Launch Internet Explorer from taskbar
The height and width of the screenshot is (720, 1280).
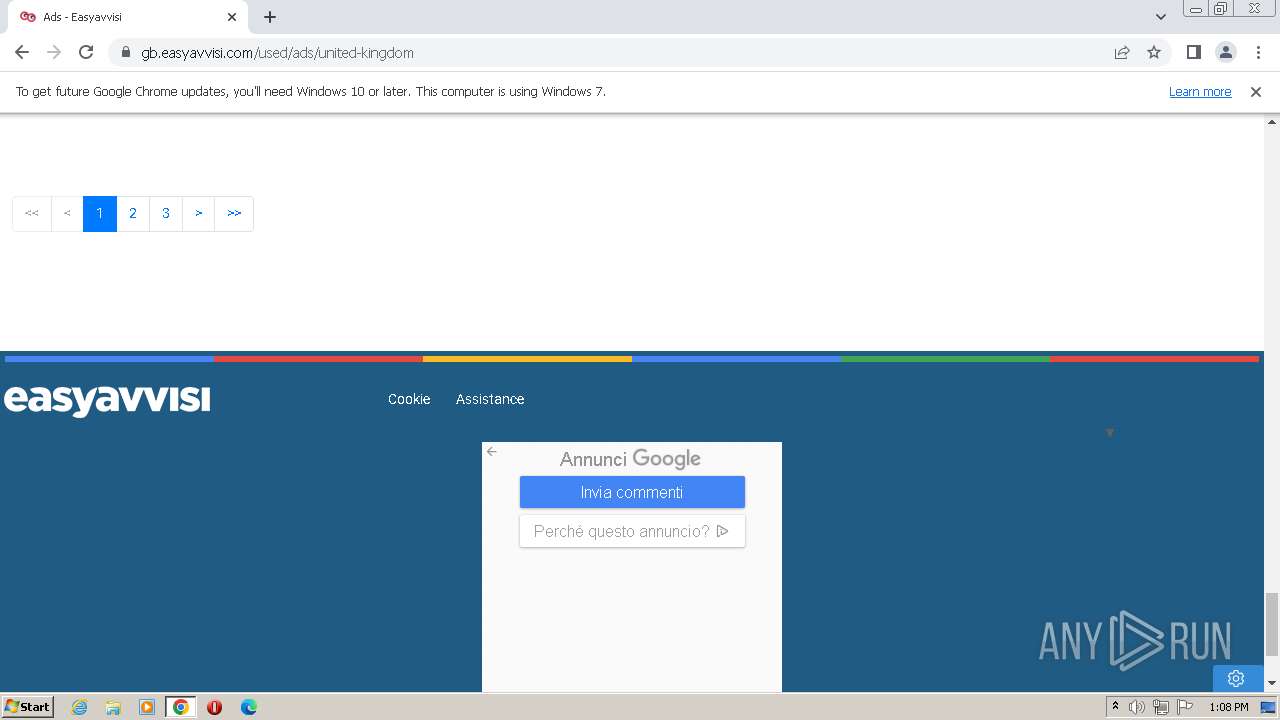coord(80,707)
